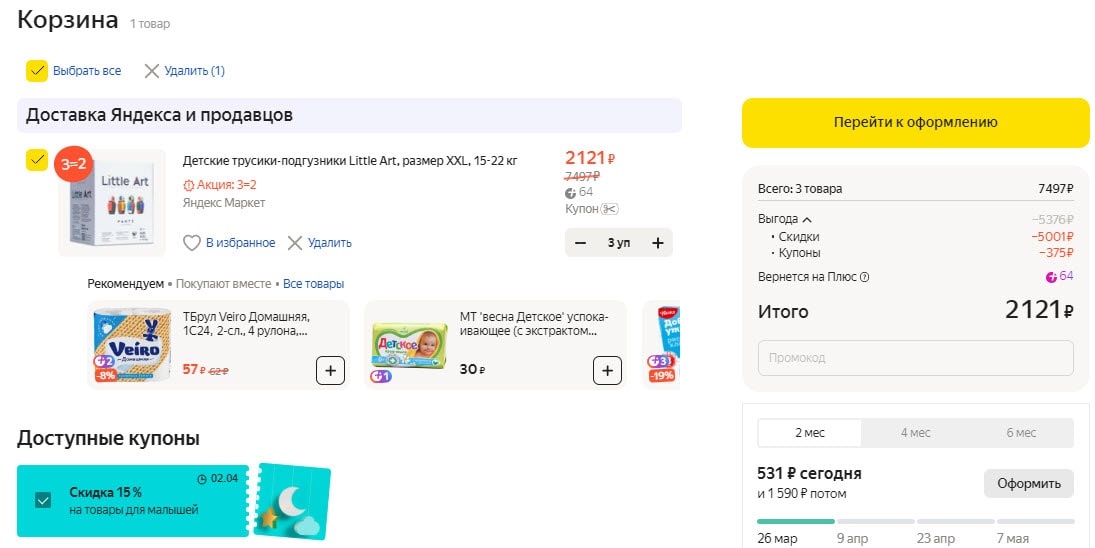The height and width of the screenshot is (548, 1095).
Task: Decrease diaper quantity with minus button
Action: click(x=581, y=243)
